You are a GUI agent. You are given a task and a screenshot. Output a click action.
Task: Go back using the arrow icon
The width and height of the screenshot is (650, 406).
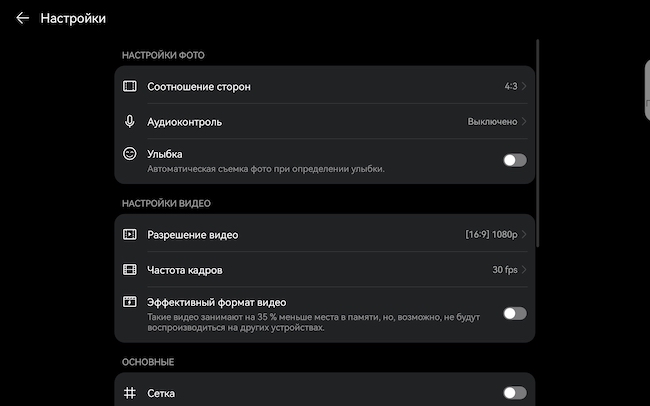point(22,18)
